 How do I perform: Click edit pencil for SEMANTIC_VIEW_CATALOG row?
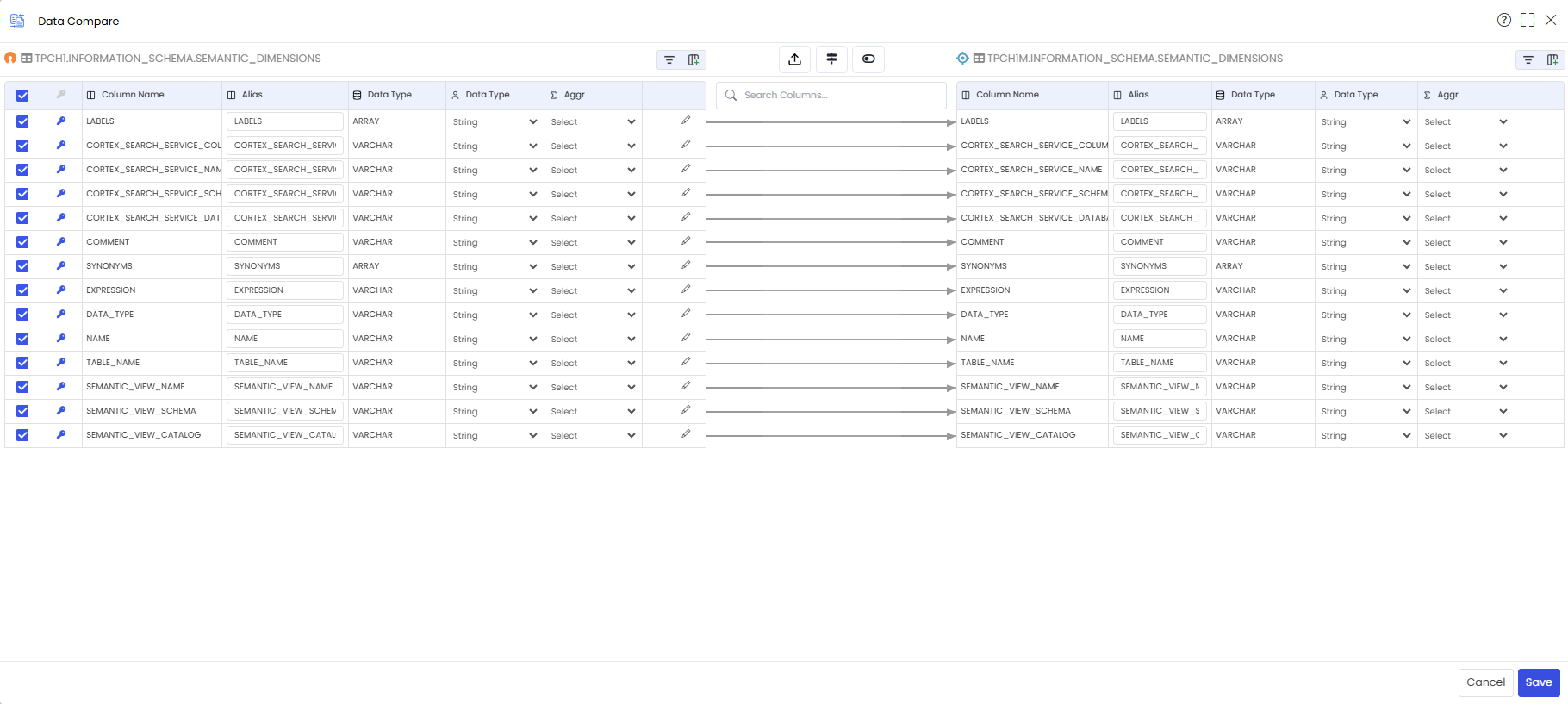686,434
